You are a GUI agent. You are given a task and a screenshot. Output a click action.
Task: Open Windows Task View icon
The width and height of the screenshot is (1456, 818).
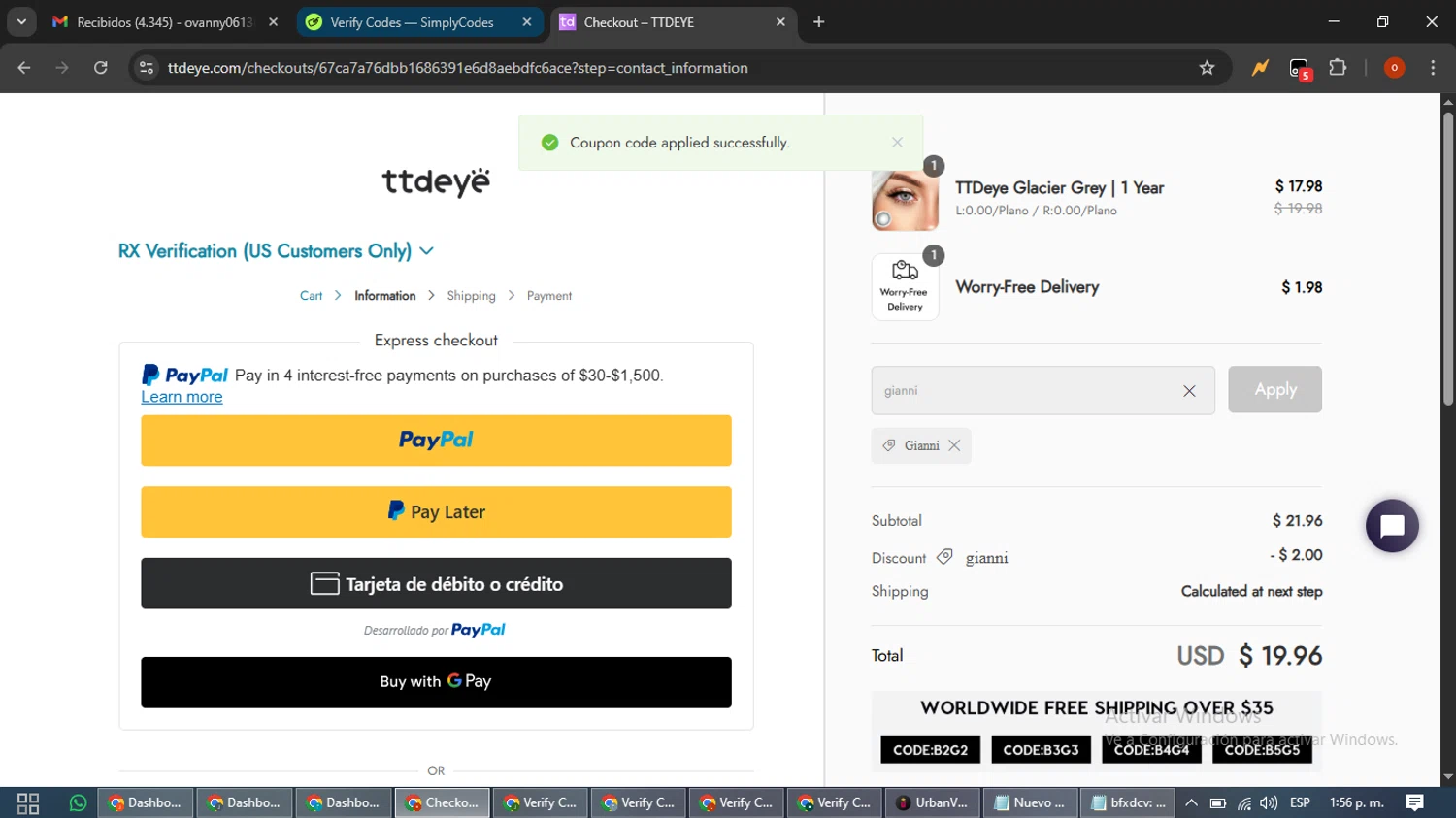pyautogui.click(x=28, y=803)
